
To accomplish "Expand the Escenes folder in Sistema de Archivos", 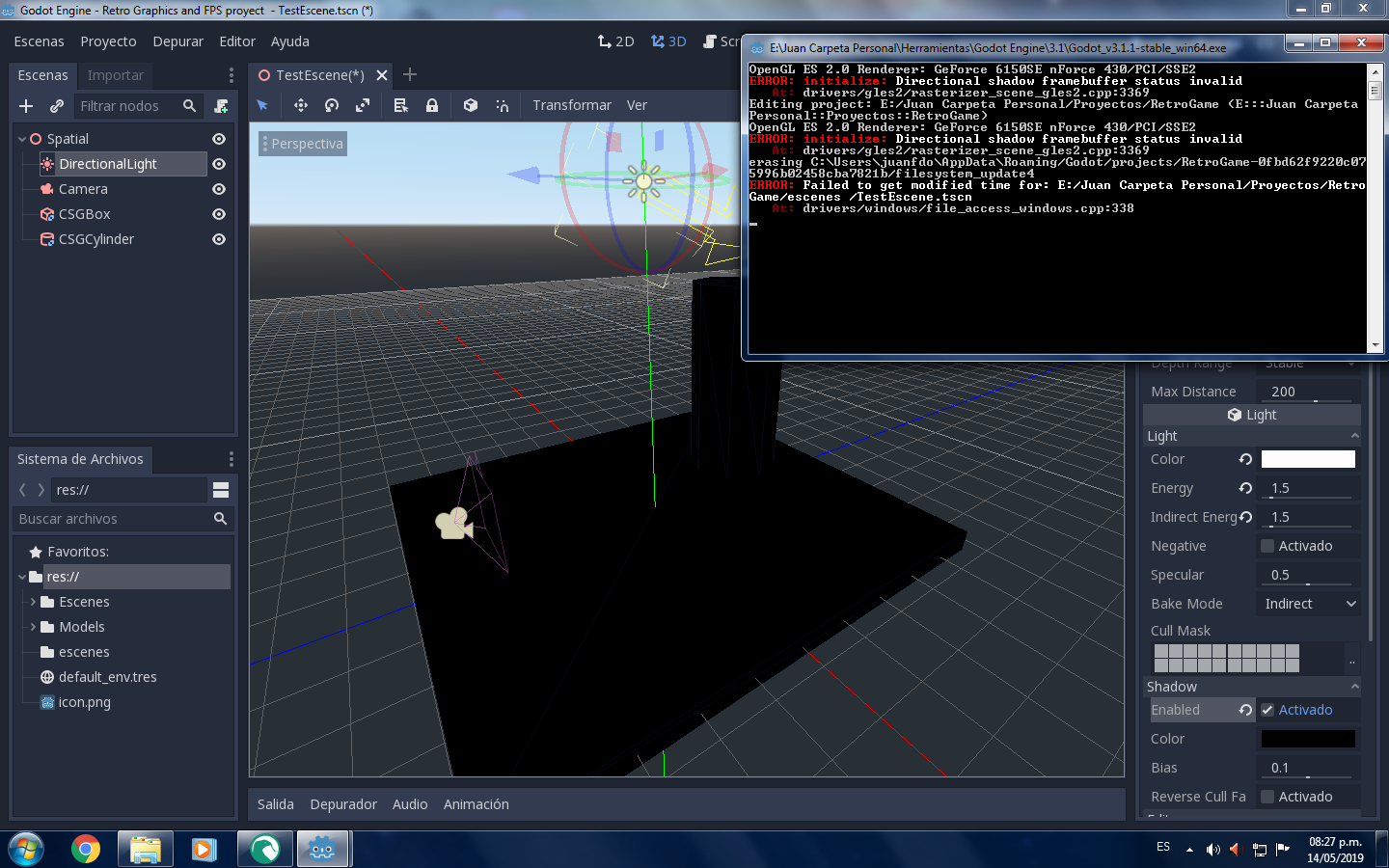I will (x=31, y=602).
